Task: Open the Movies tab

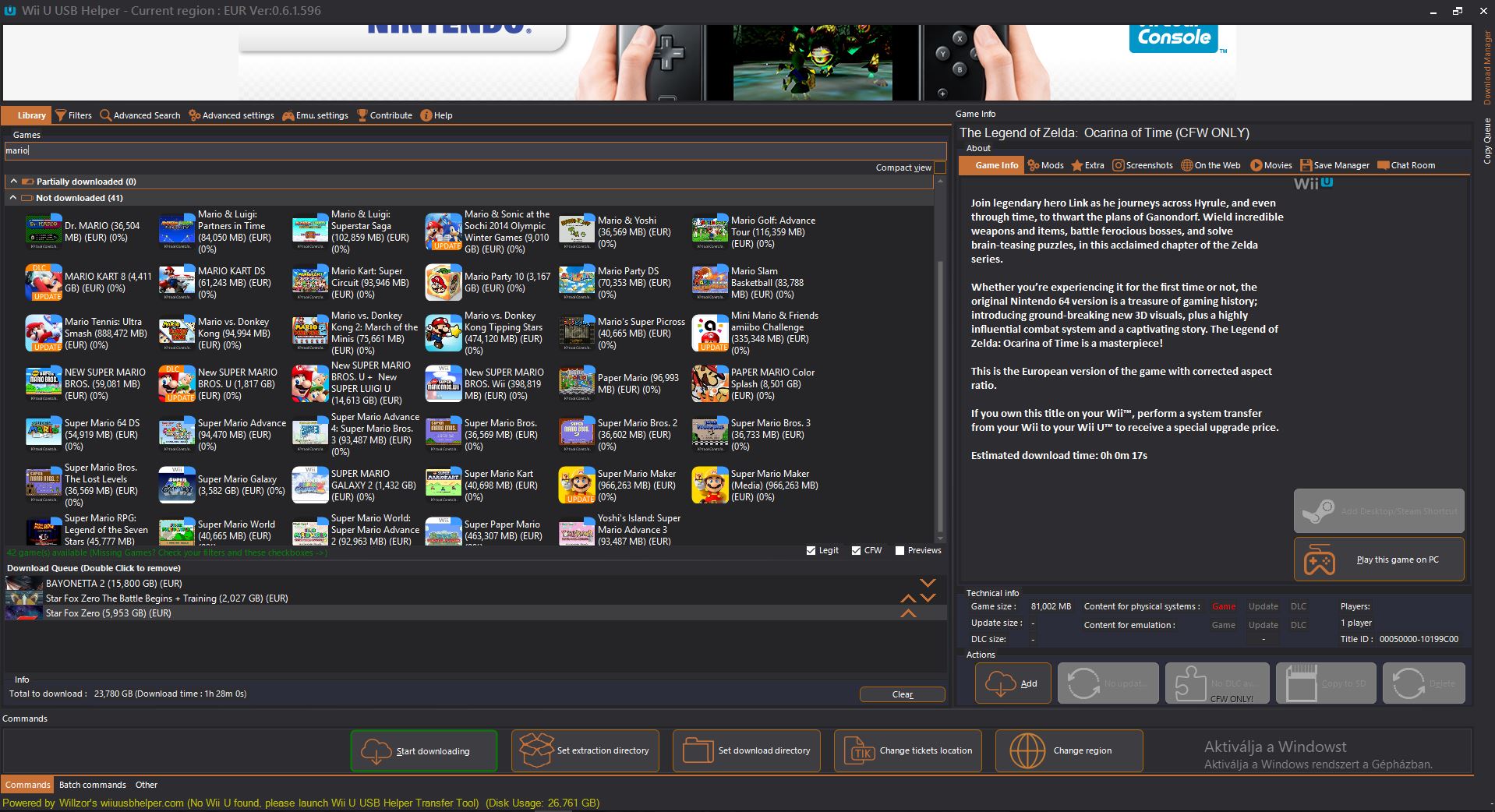Action: coord(1271,165)
